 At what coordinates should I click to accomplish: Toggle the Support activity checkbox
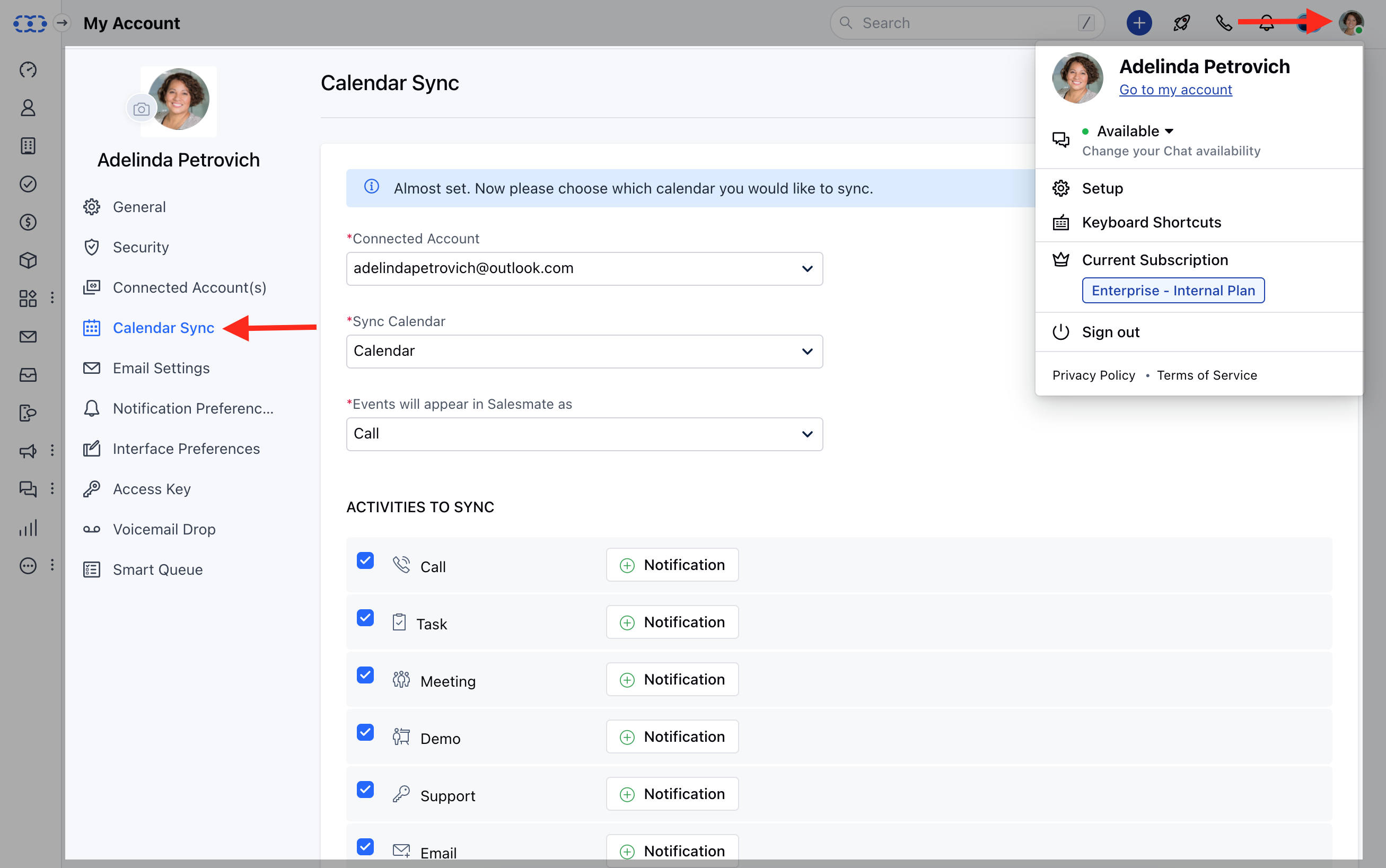coord(365,790)
